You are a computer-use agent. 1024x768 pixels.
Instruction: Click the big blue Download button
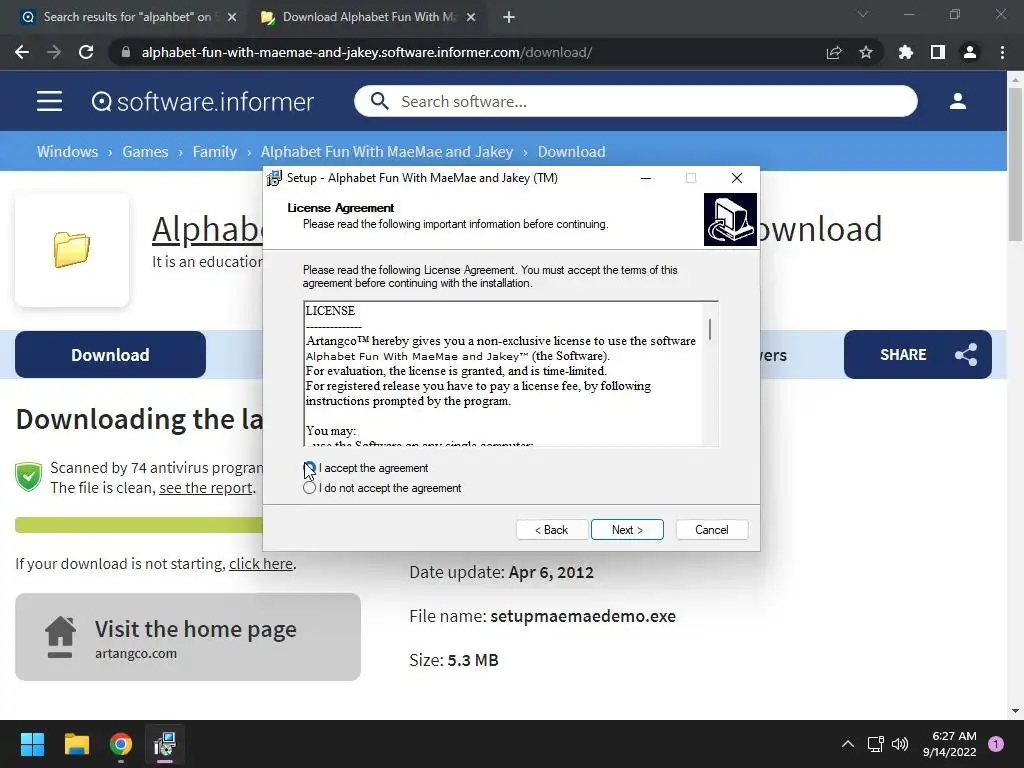click(x=110, y=355)
